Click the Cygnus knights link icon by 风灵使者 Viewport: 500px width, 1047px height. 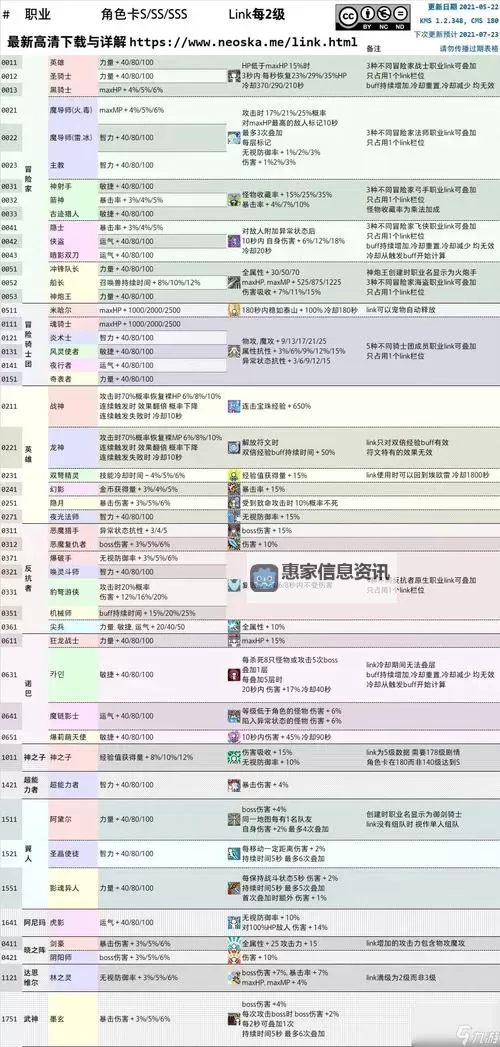click(x=234, y=351)
